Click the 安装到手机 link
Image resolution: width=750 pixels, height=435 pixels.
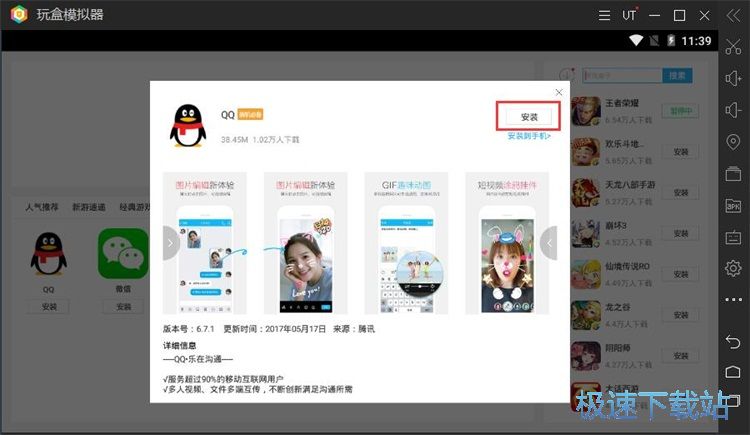[529, 136]
